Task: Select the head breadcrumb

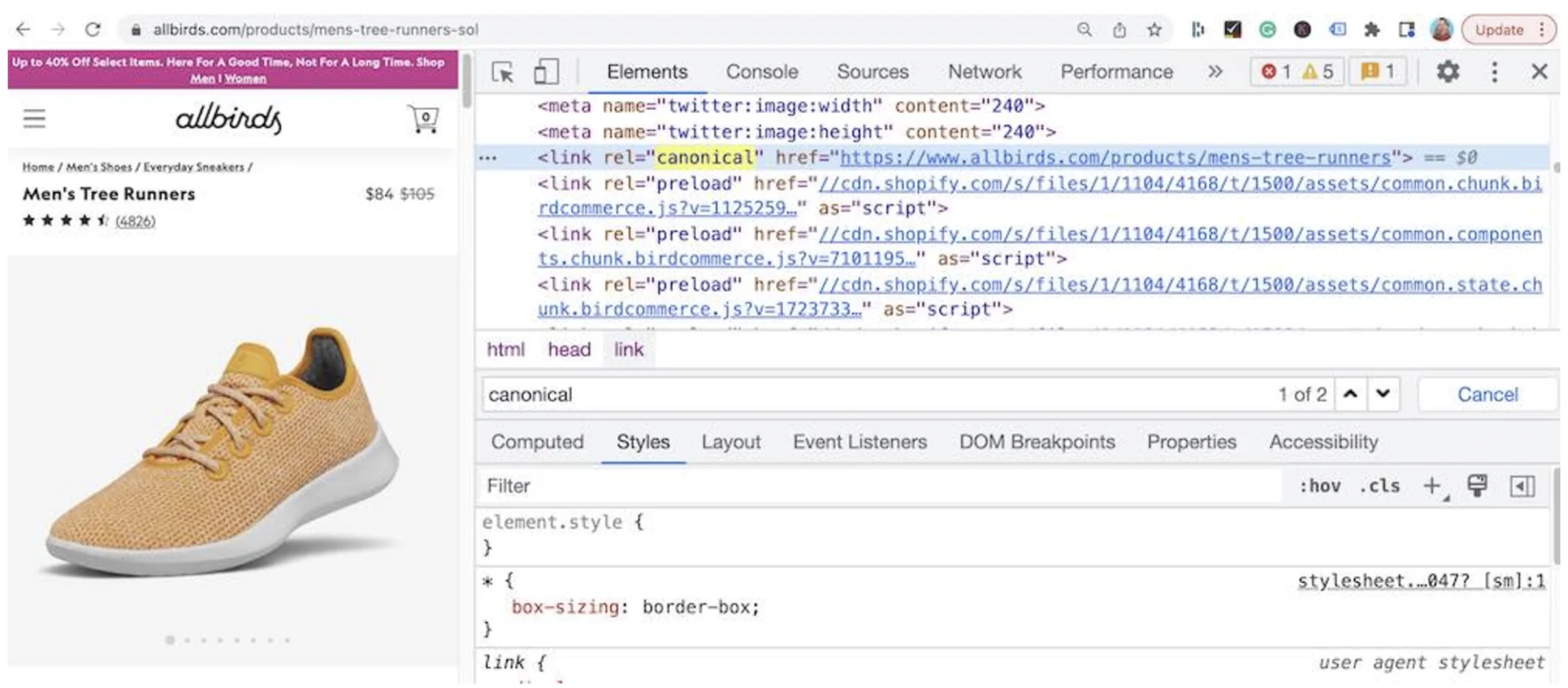Action: pos(569,350)
